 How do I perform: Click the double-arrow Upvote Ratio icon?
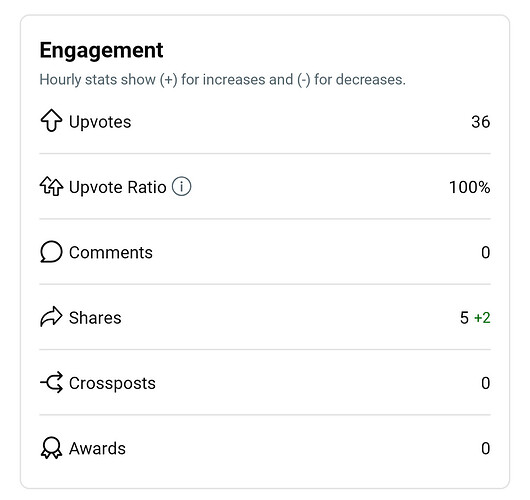click(51, 186)
